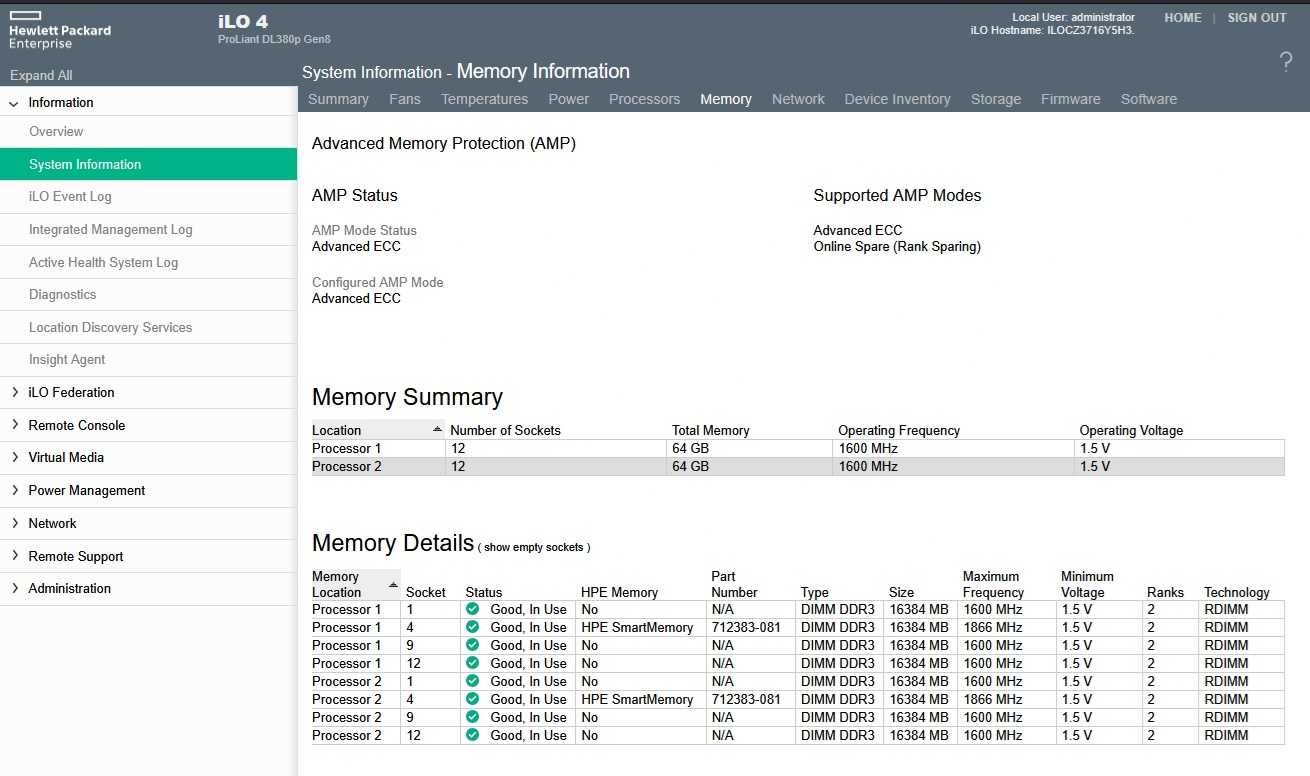Click the green status icon for Processor 2 socket 12

click(472, 735)
